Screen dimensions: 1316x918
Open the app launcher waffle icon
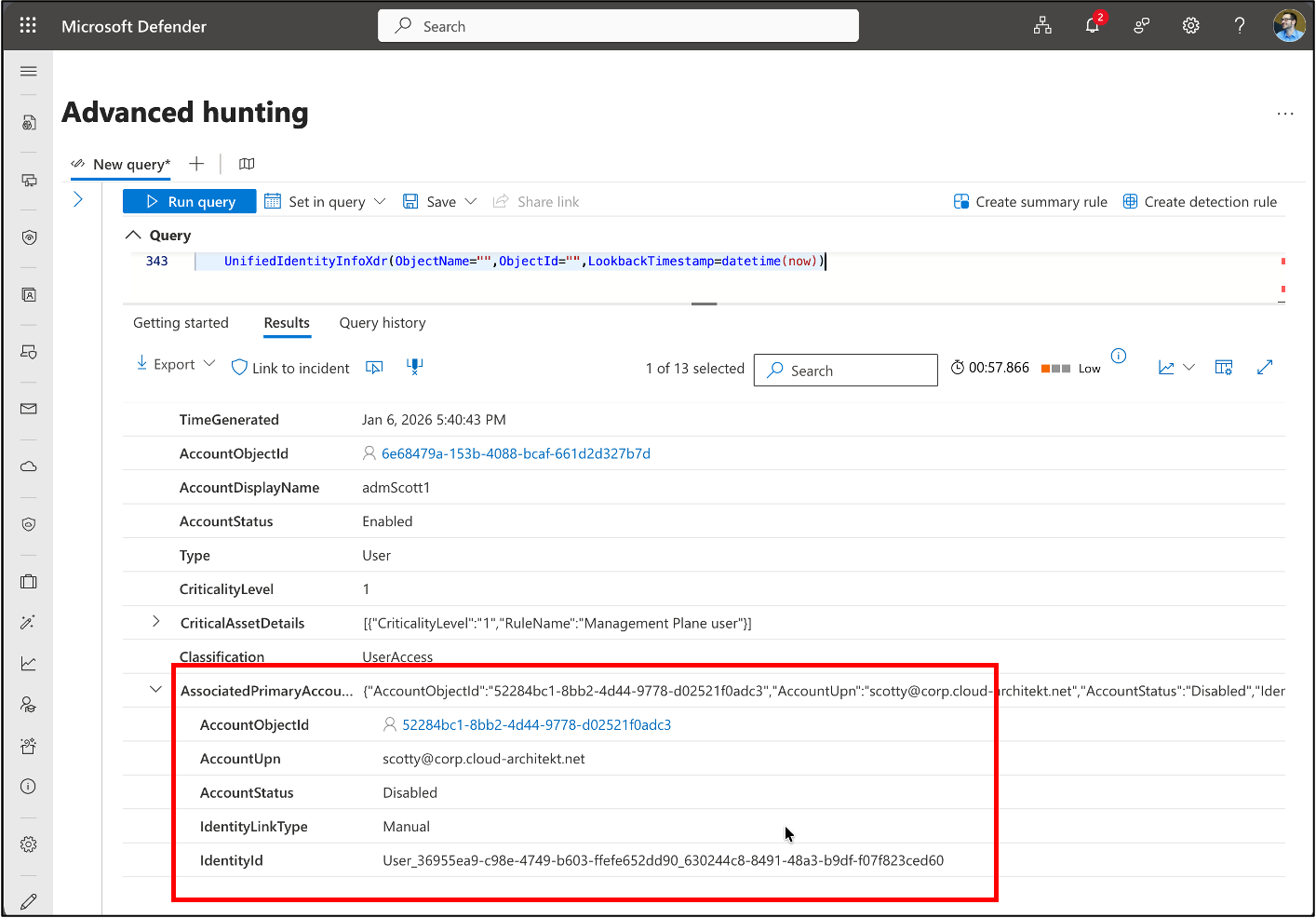tap(28, 25)
